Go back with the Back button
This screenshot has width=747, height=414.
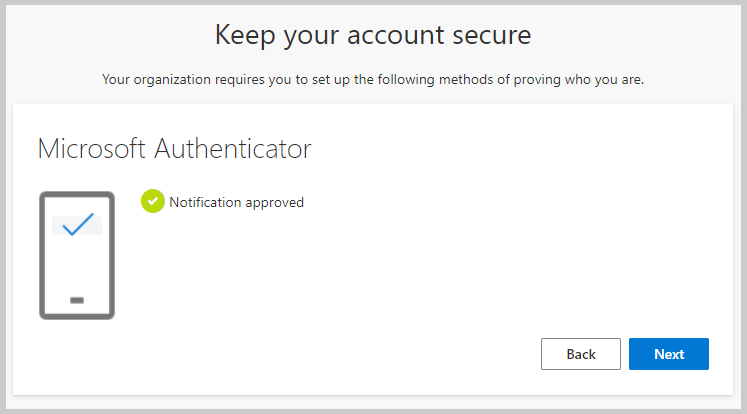click(581, 354)
